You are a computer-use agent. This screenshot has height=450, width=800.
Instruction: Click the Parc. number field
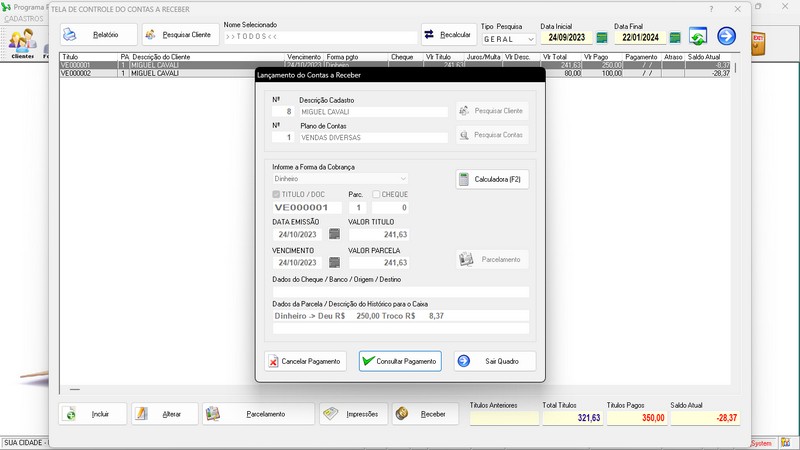[x=358, y=208]
